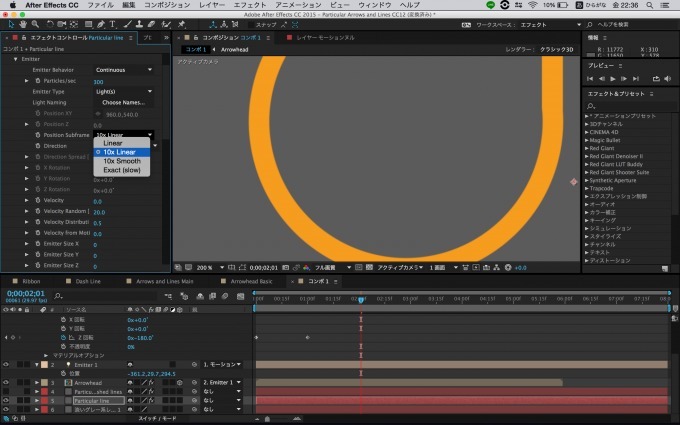Click stopwatch icon next to Velocity

(37, 200)
